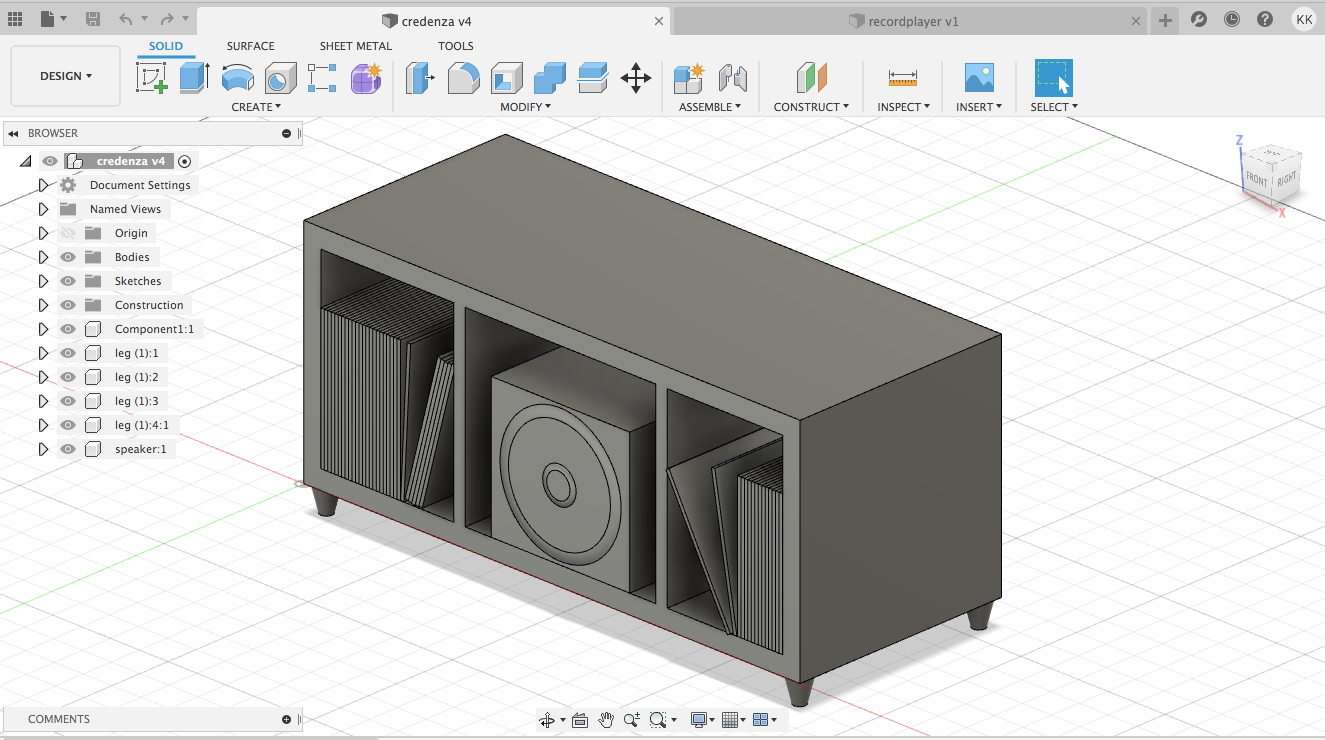Click the Zoom magnifier with plus-minus
1325x740 pixels.
(631, 720)
